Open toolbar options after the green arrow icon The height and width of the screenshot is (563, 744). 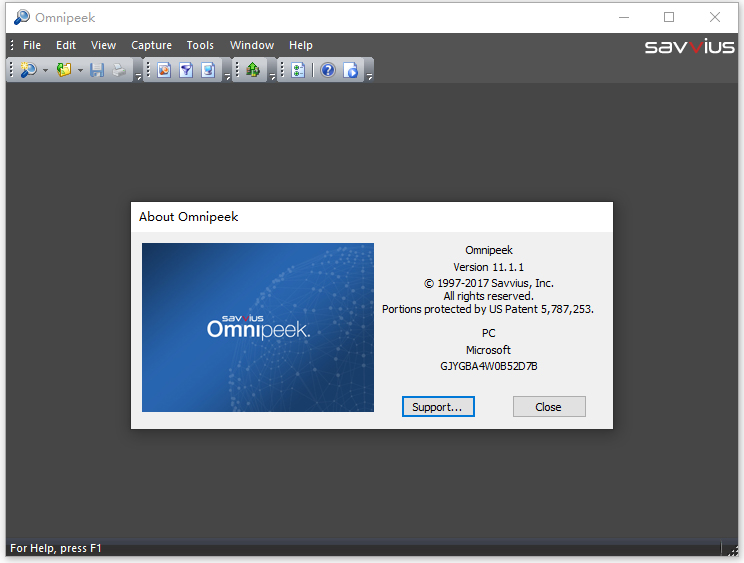point(272,76)
